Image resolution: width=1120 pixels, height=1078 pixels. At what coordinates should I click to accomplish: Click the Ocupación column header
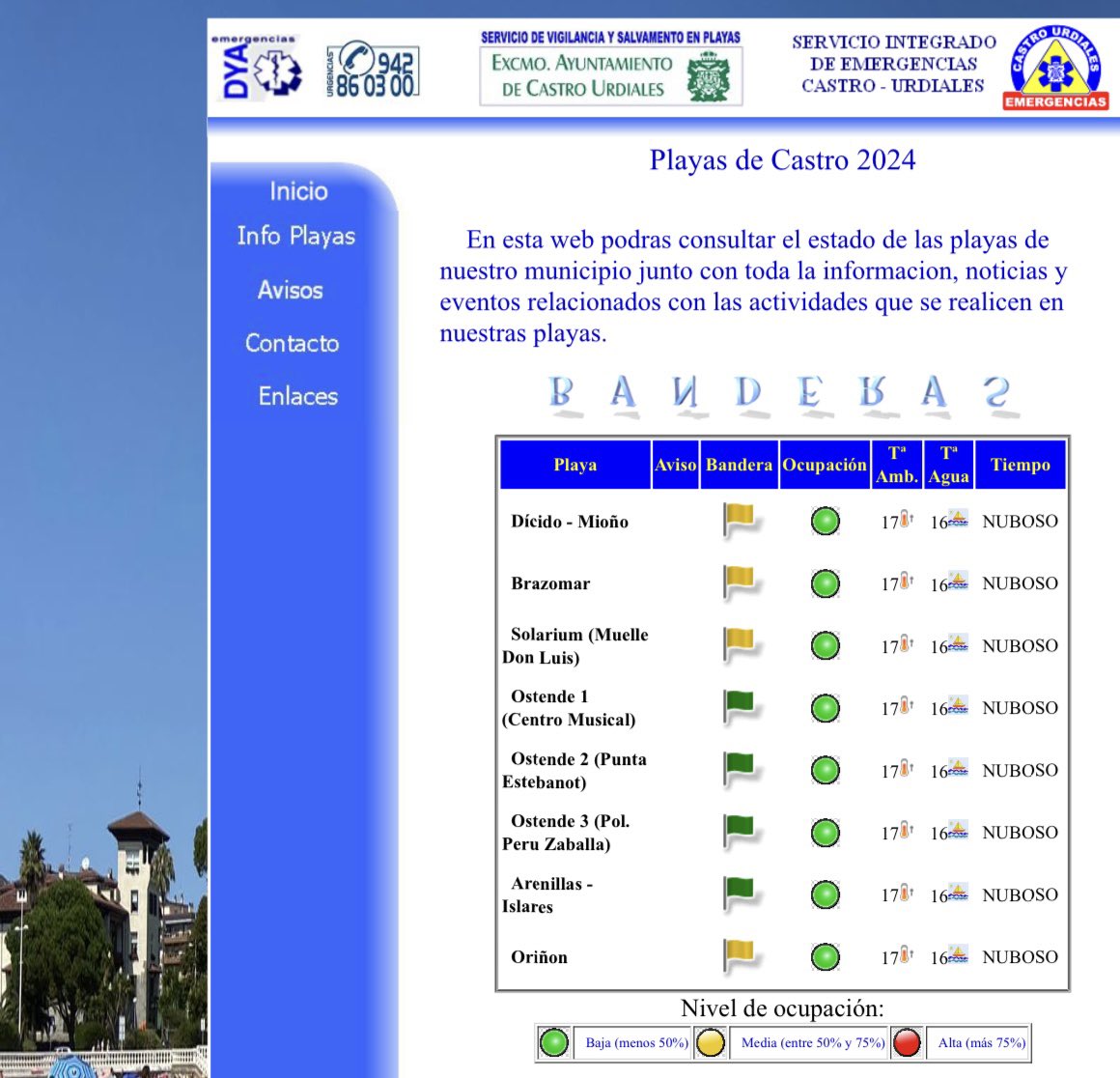825,465
